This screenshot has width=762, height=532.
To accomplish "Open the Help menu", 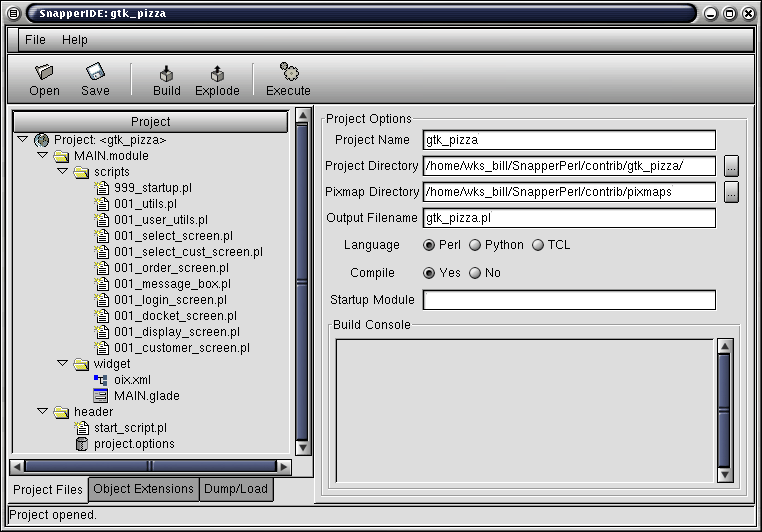I will click(x=75, y=40).
